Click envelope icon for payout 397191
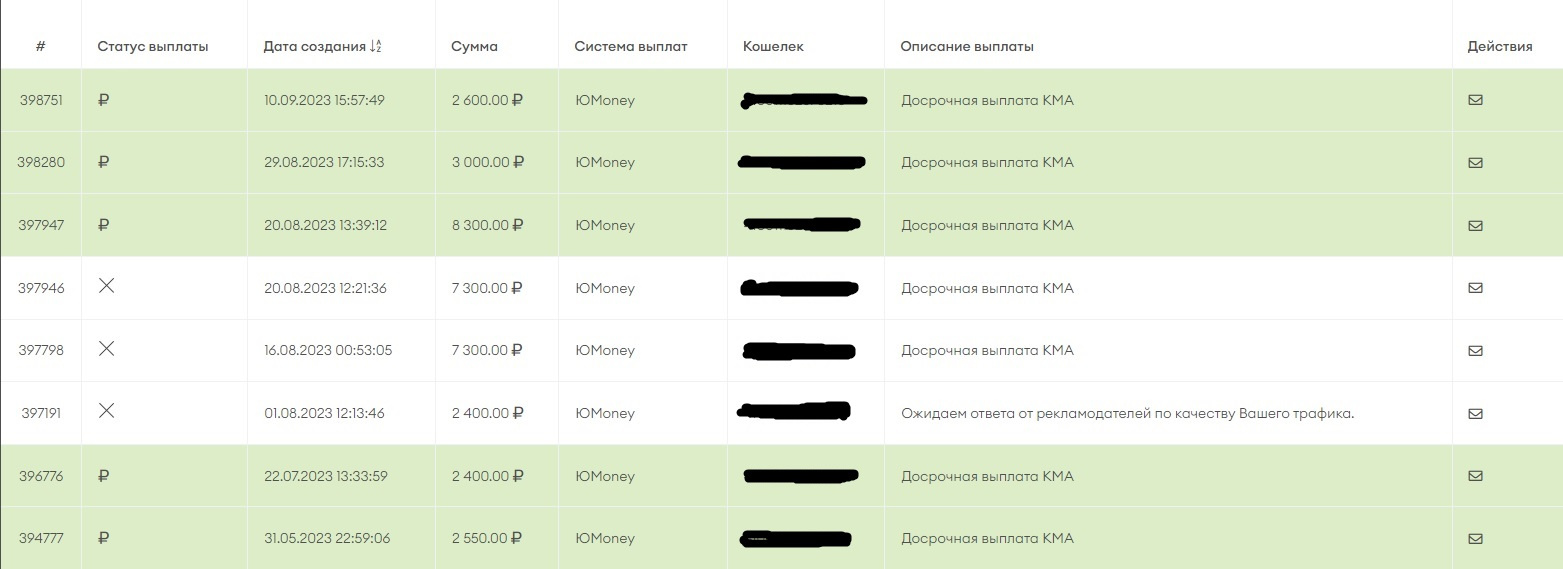The image size is (1563, 569). tap(1475, 413)
